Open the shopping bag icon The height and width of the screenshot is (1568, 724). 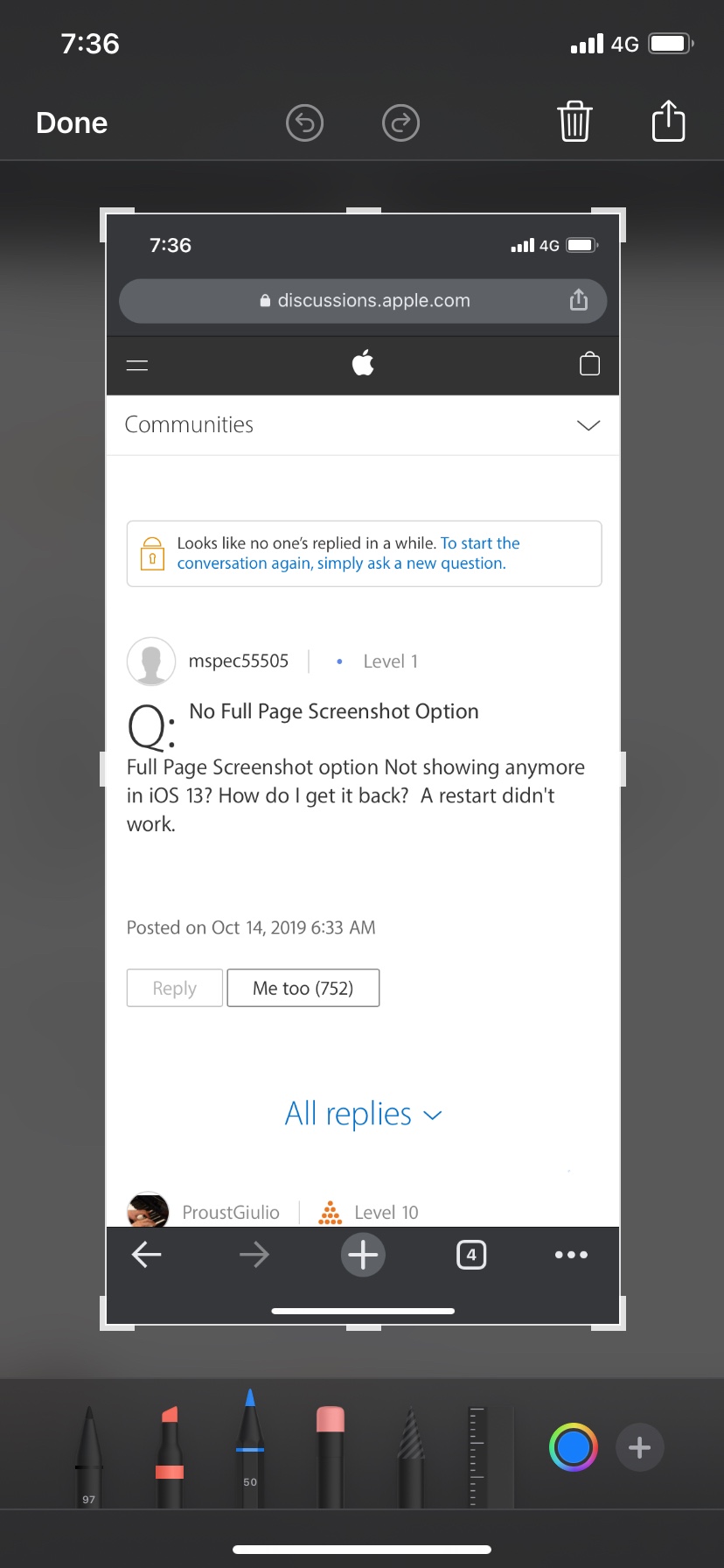pos(590,363)
